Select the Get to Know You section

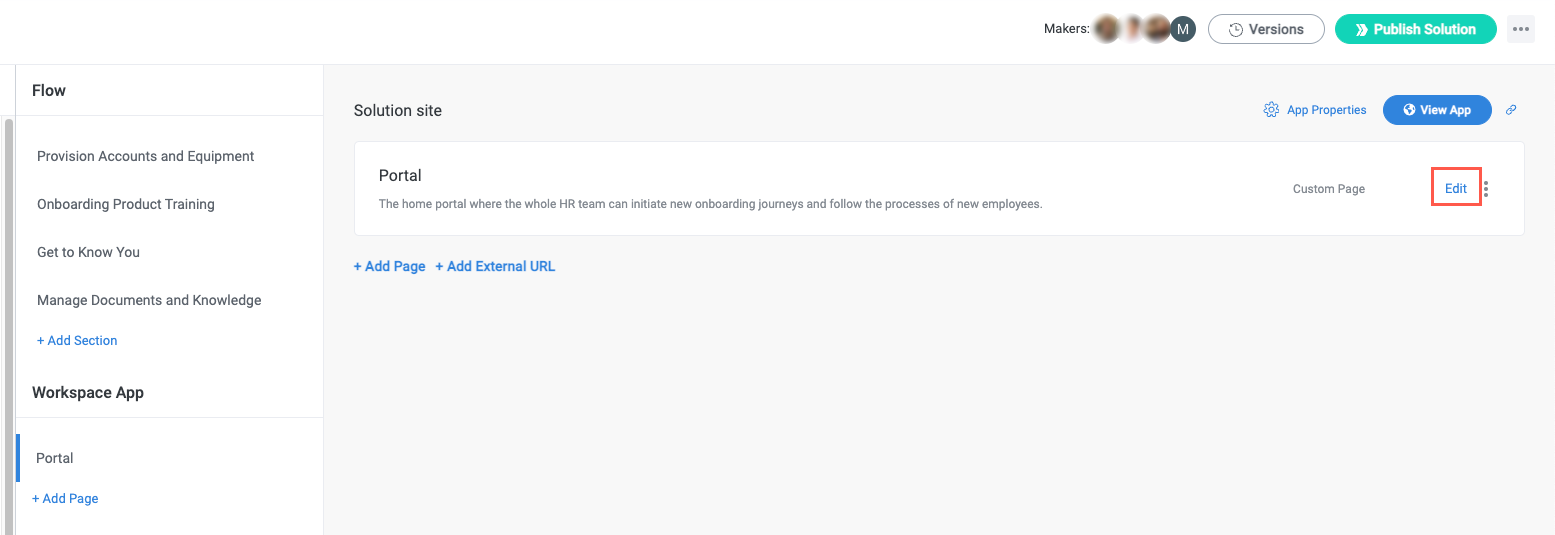point(88,252)
